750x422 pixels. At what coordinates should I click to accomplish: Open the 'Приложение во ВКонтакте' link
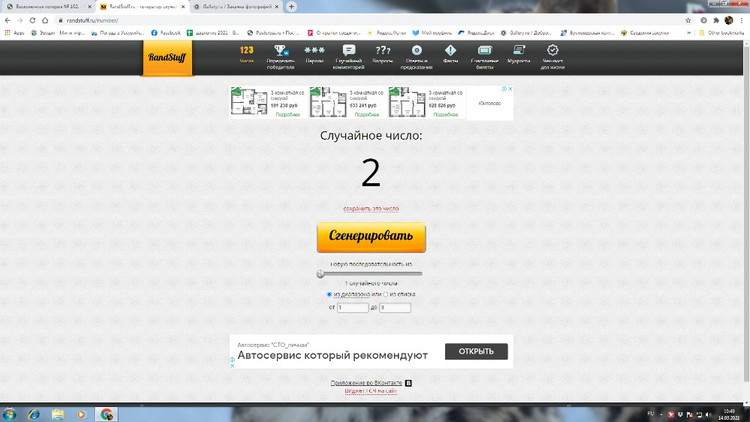pyautogui.click(x=366, y=383)
